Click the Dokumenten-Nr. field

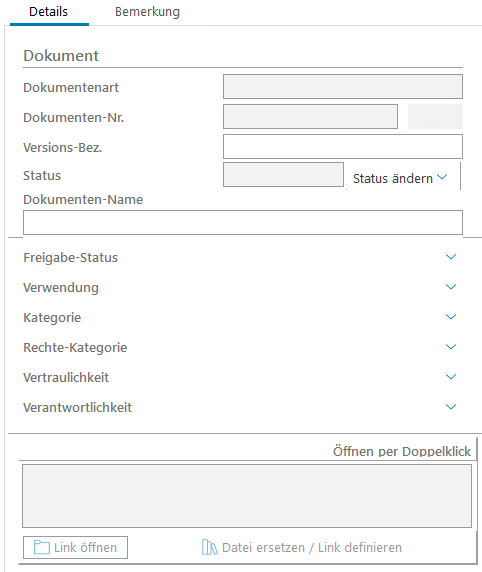[x=311, y=116]
